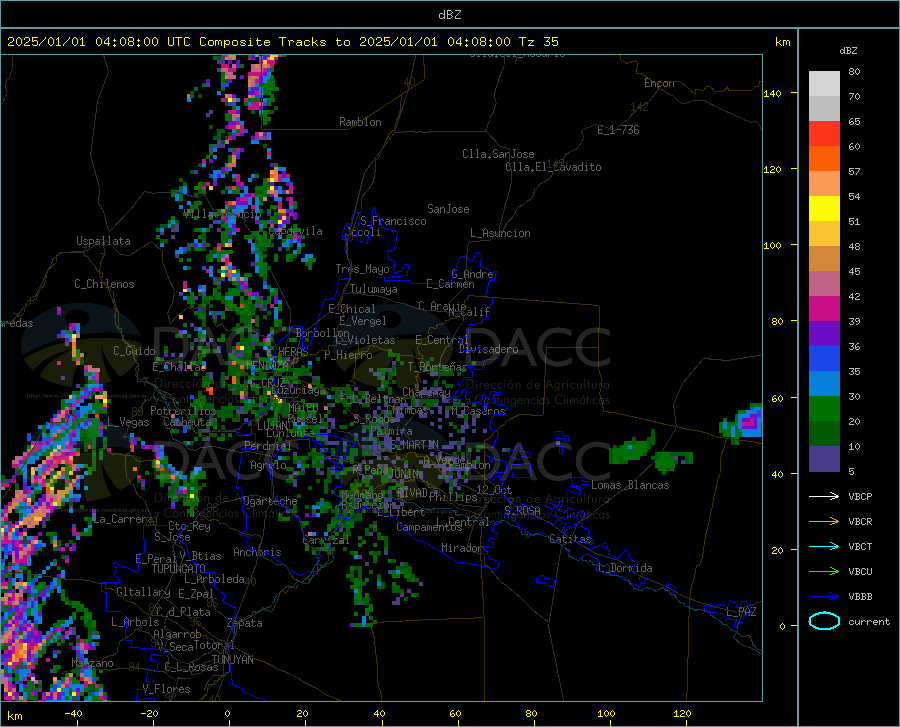Click the 'Divisadero' map label
900x727 pixels.
[488, 349]
